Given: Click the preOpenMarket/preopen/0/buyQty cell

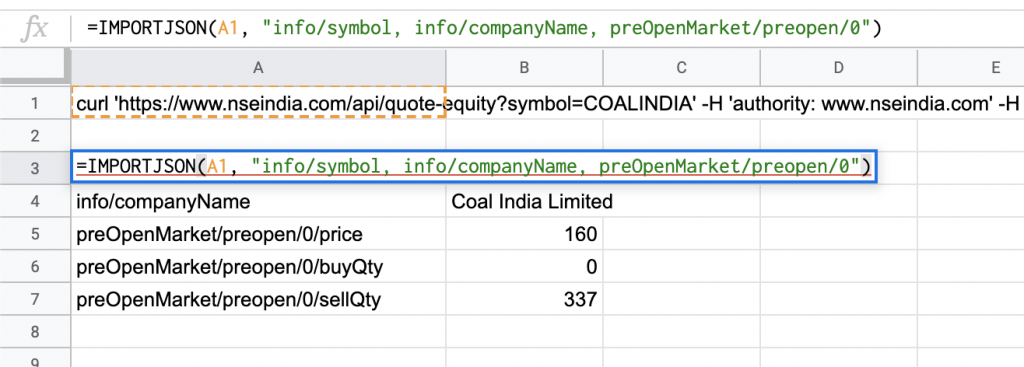Looking at the screenshot, I should [259, 267].
